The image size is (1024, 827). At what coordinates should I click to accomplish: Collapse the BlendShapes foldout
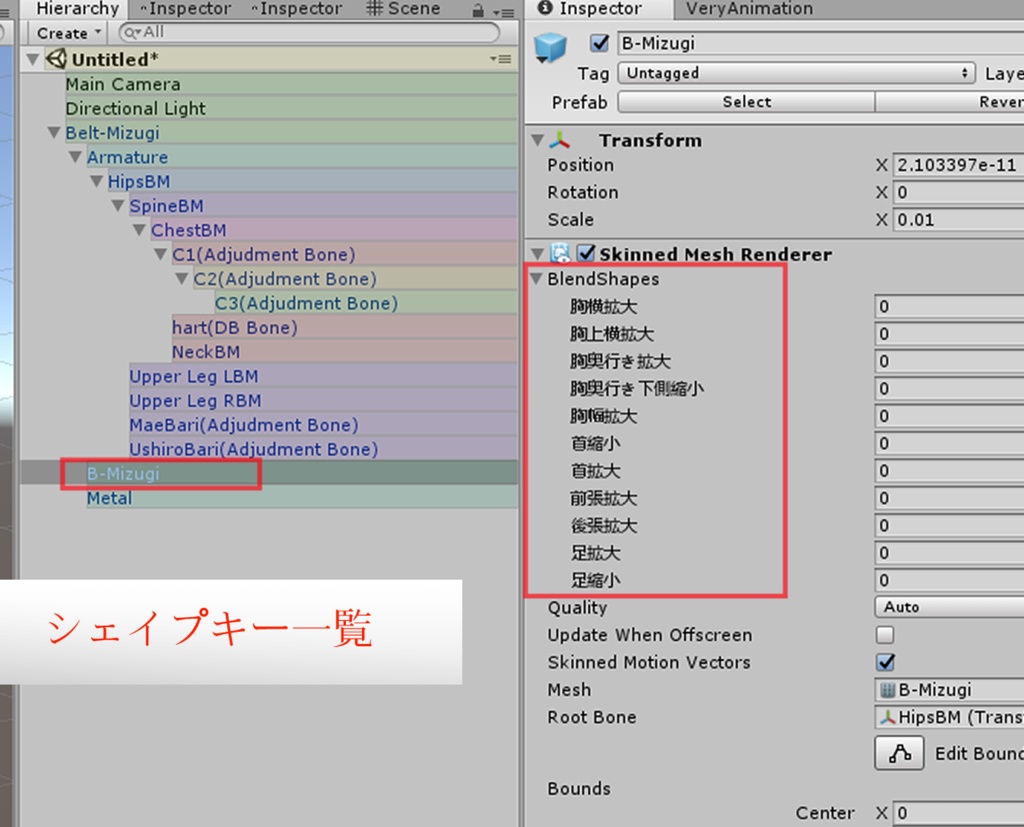click(x=537, y=279)
